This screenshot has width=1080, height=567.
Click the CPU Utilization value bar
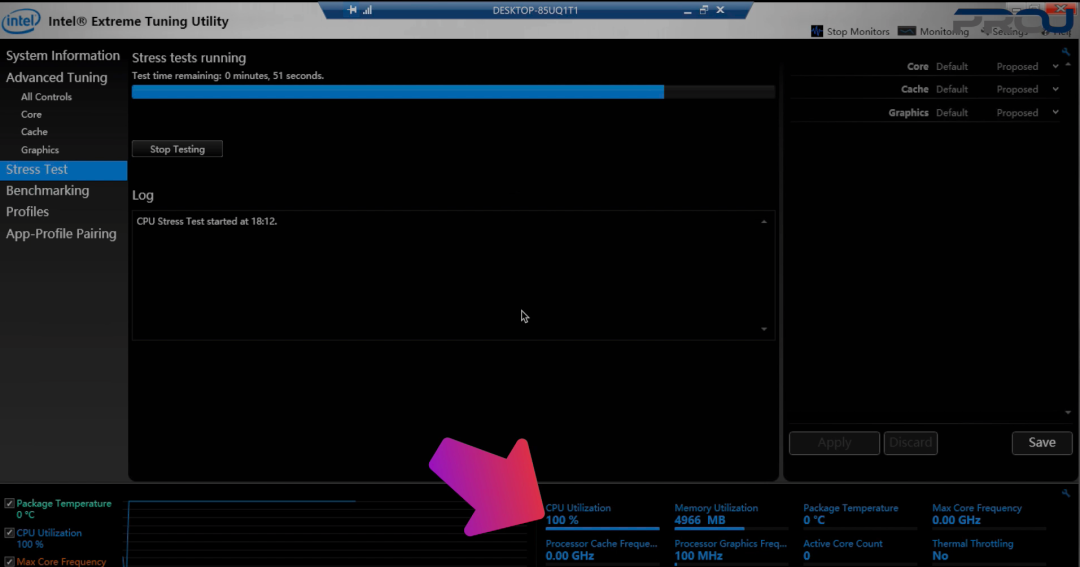pyautogui.click(x=602, y=528)
